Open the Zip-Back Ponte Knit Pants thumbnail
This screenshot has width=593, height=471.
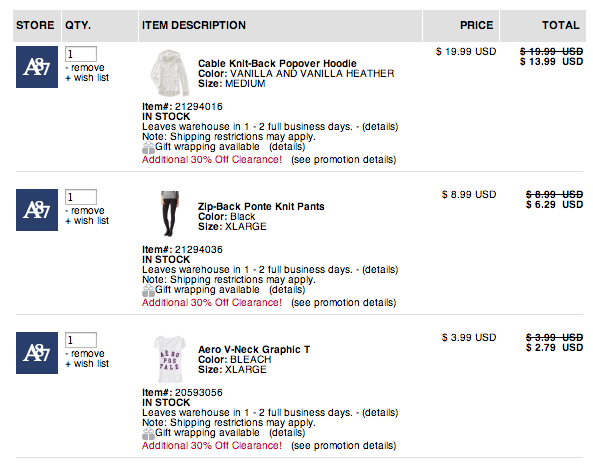[x=169, y=213]
